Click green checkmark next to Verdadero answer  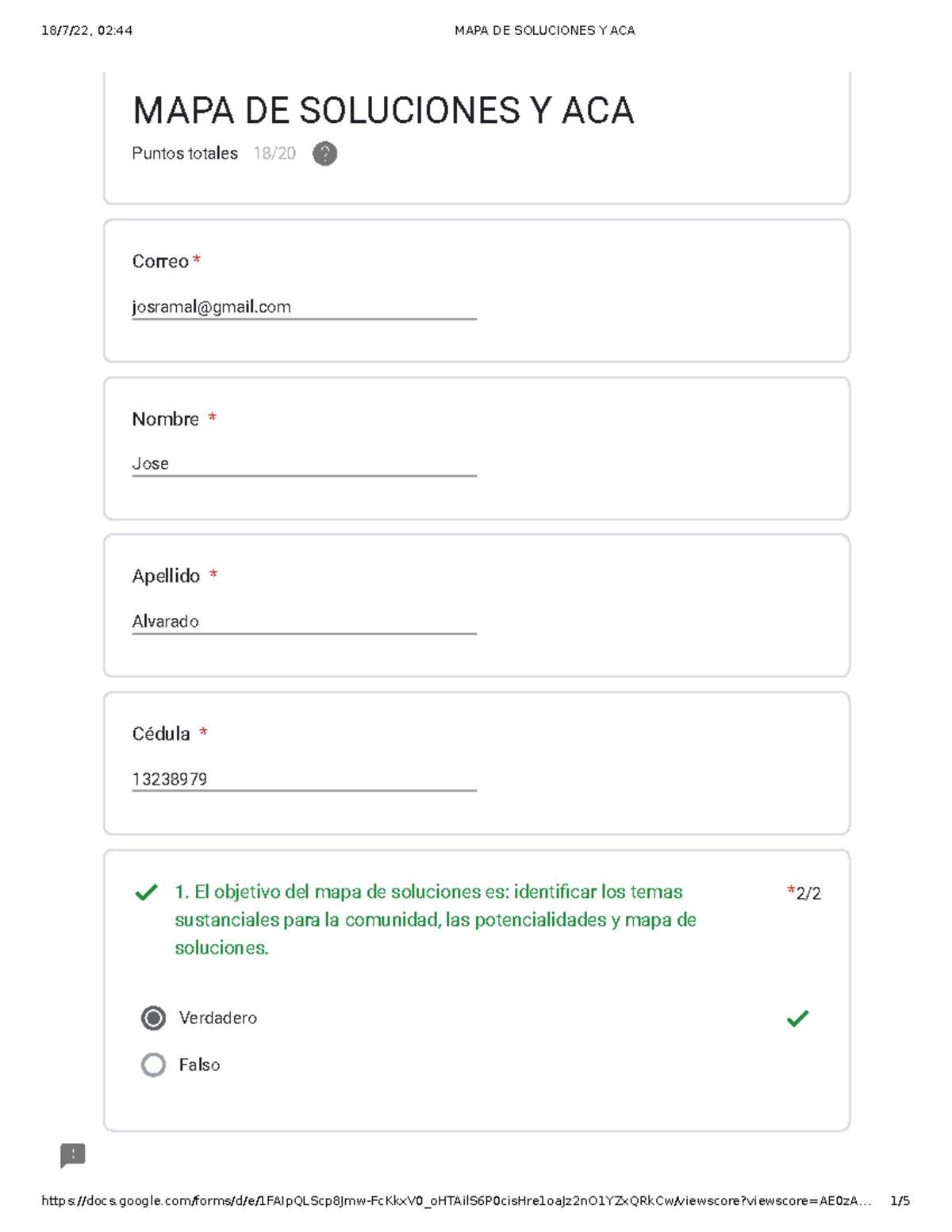click(x=797, y=1019)
